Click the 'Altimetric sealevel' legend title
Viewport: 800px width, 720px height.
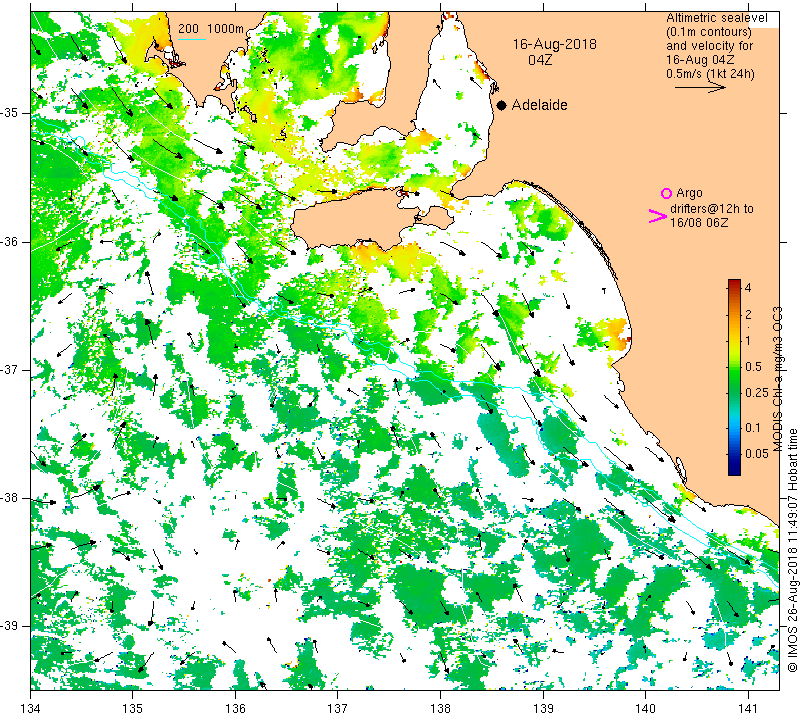point(717,18)
